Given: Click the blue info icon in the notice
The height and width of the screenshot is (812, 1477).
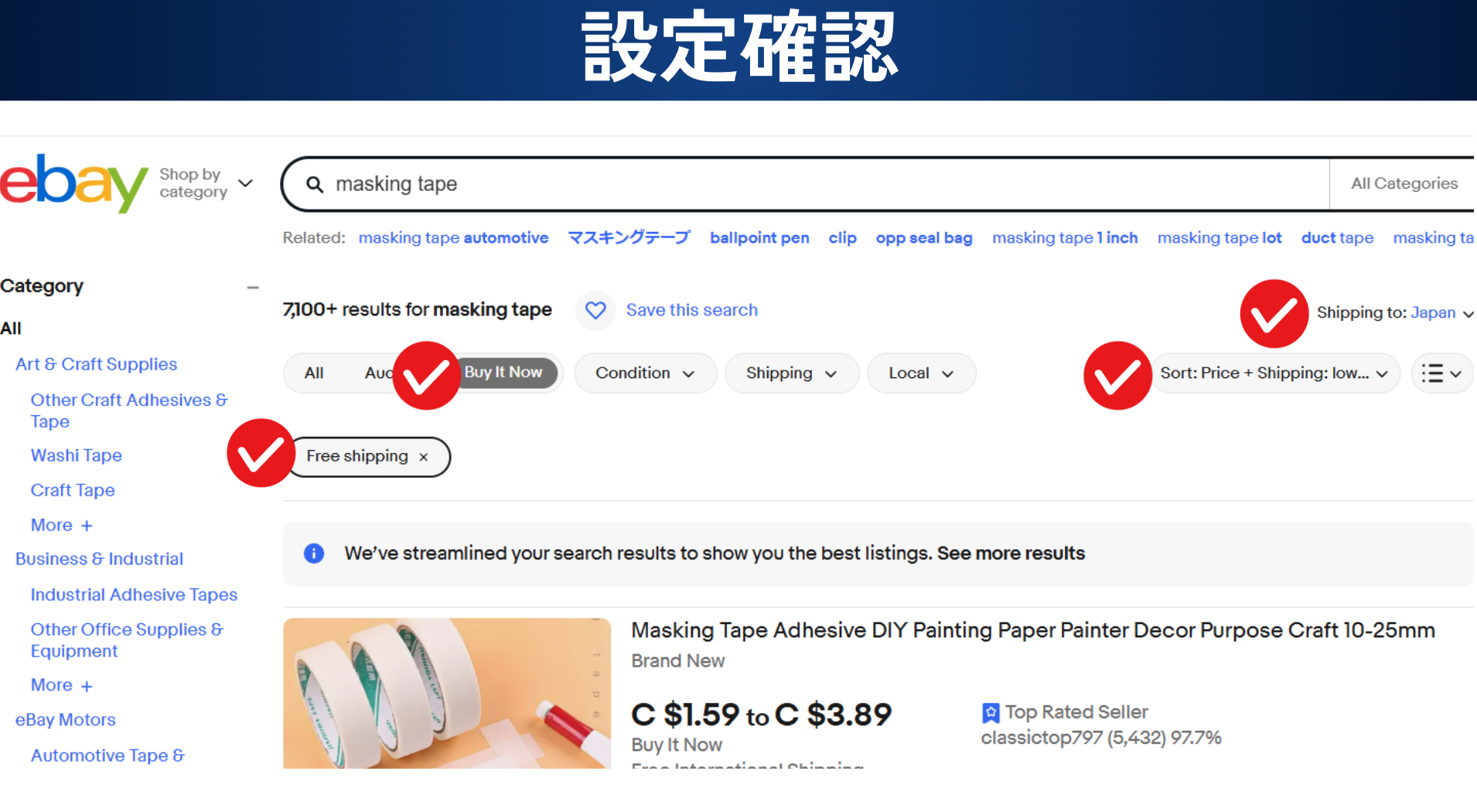Looking at the screenshot, I should 314,554.
